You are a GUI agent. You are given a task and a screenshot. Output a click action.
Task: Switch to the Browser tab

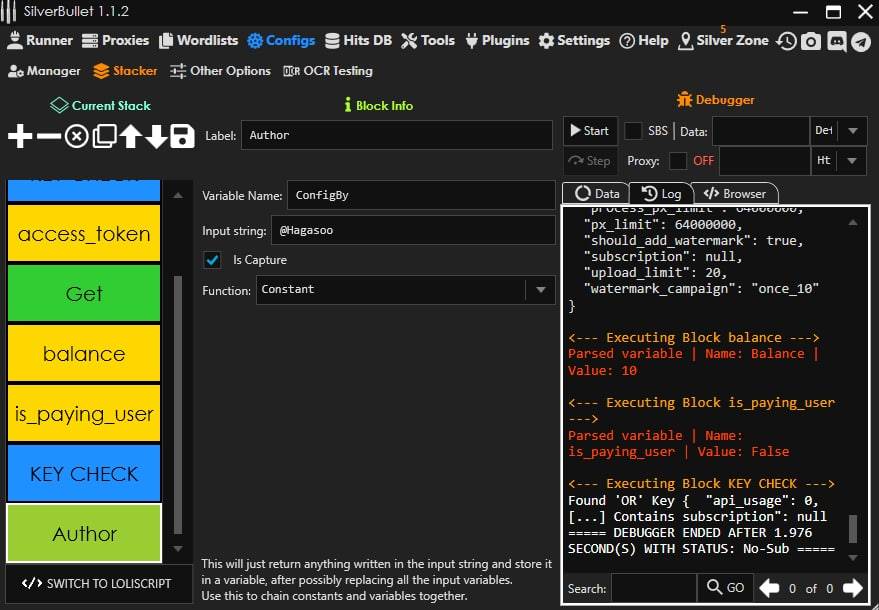(x=735, y=194)
